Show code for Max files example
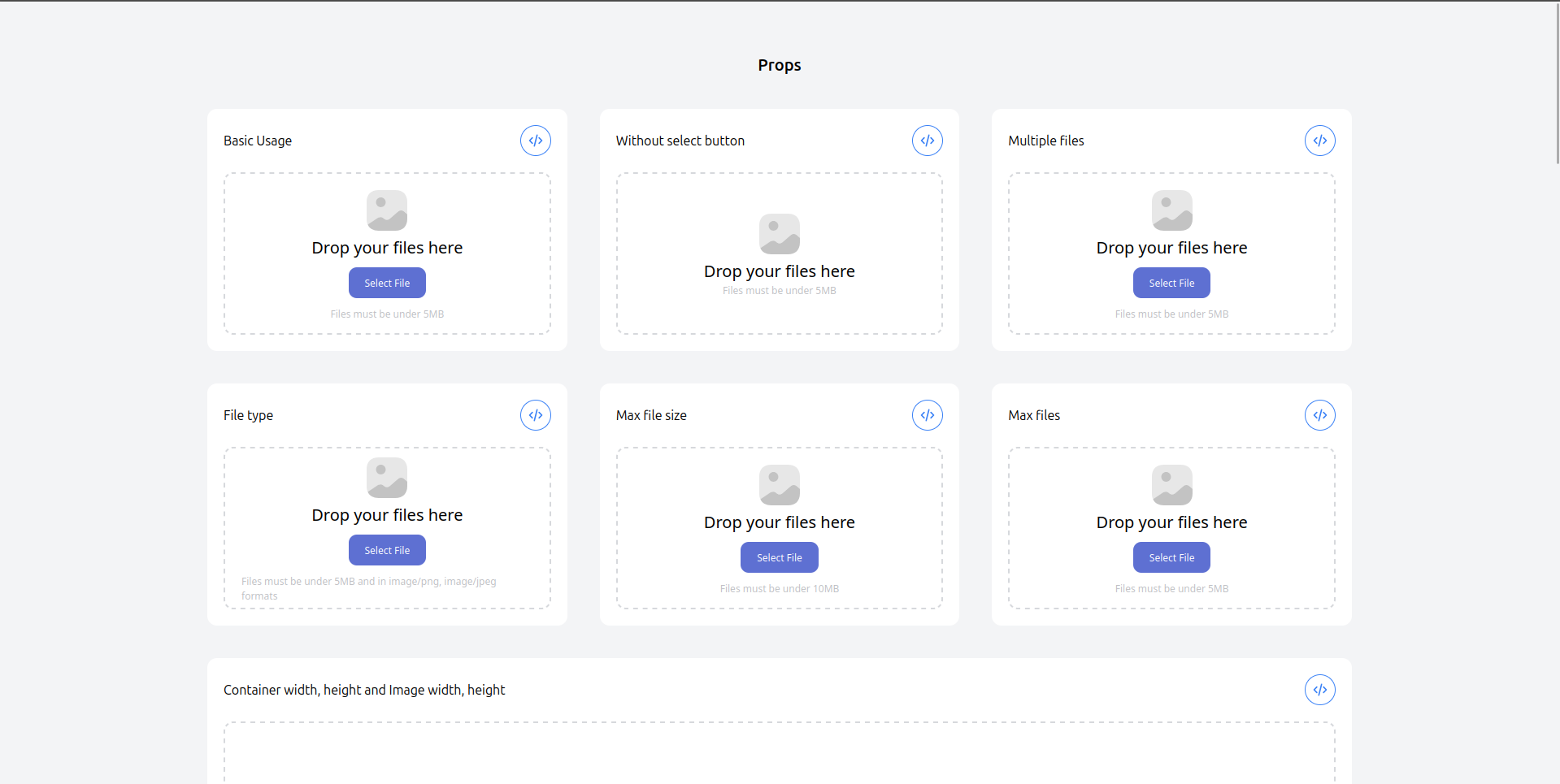Screen dimensions: 1560x784 [x=1319, y=415]
